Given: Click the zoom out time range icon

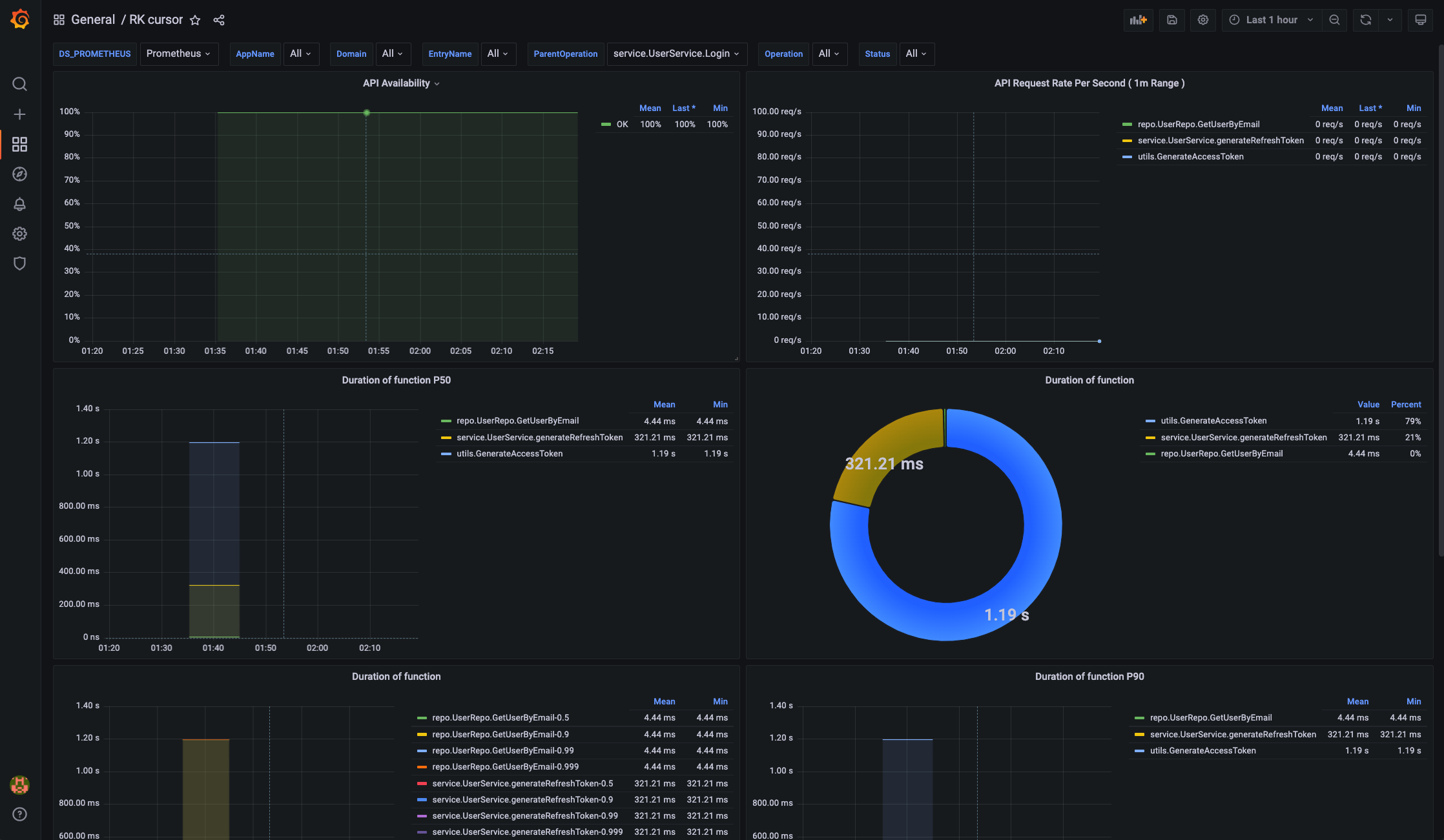Looking at the screenshot, I should pyautogui.click(x=1334, y=20).
